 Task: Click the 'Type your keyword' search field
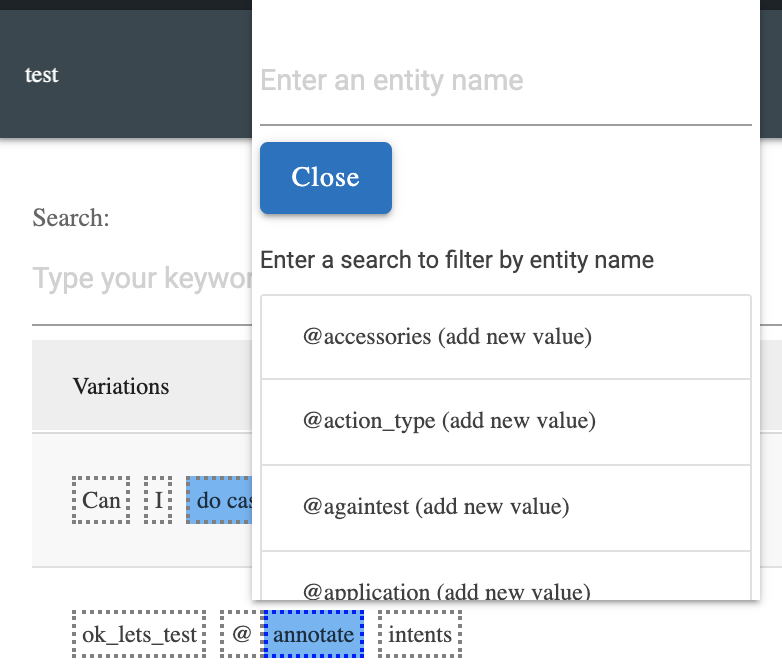(x=140, y=279)
